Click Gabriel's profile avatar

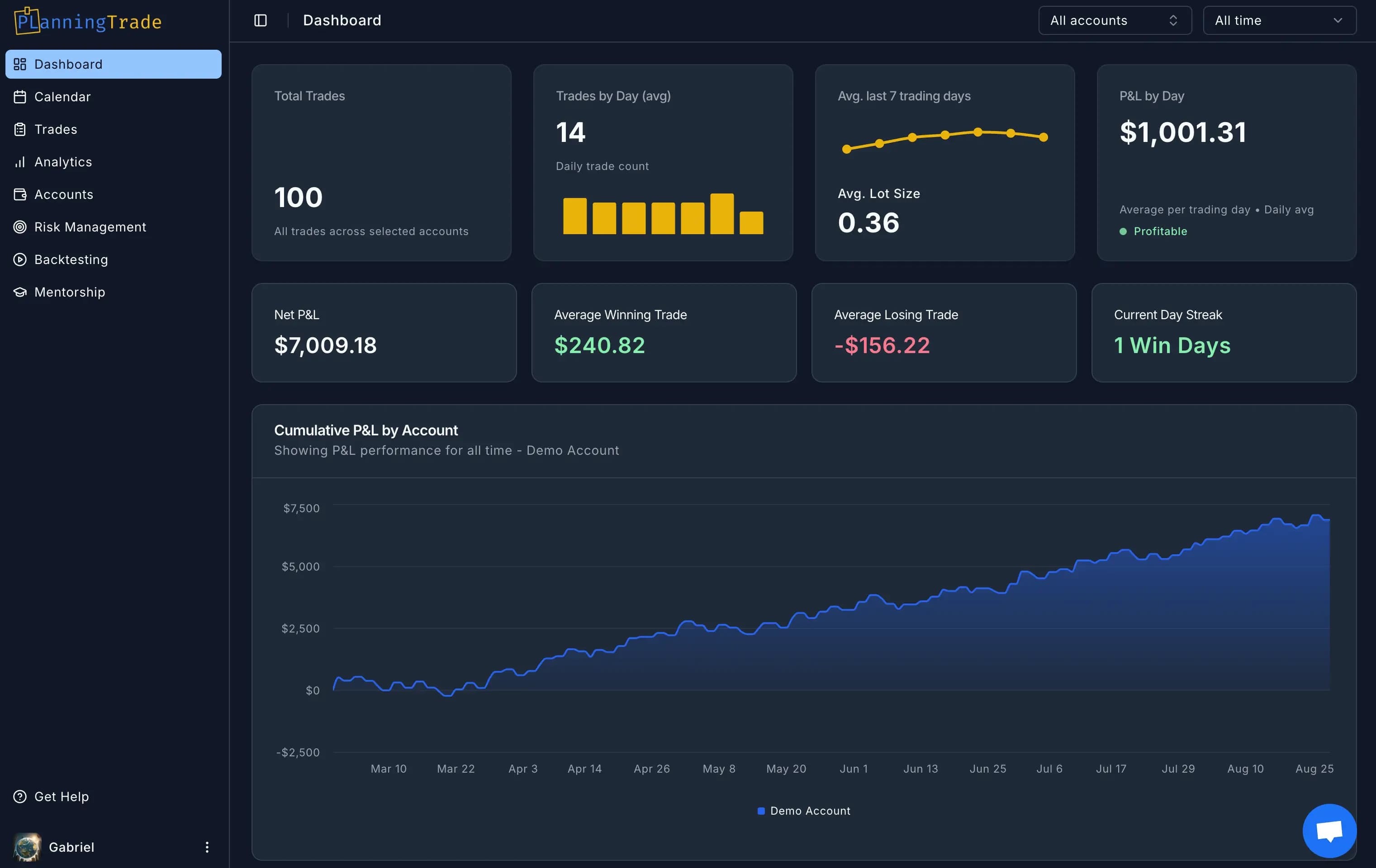pos(27,848)
